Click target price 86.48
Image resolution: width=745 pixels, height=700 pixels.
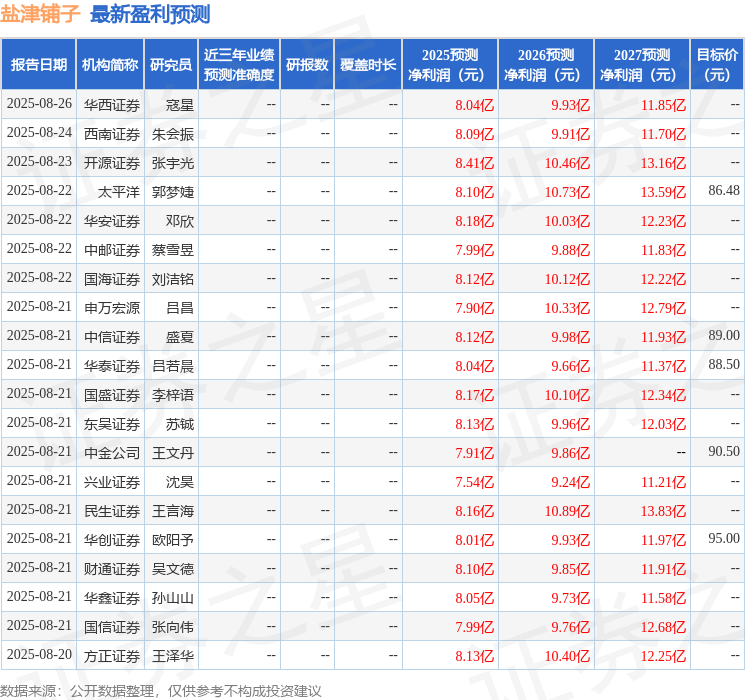(724, 191)
